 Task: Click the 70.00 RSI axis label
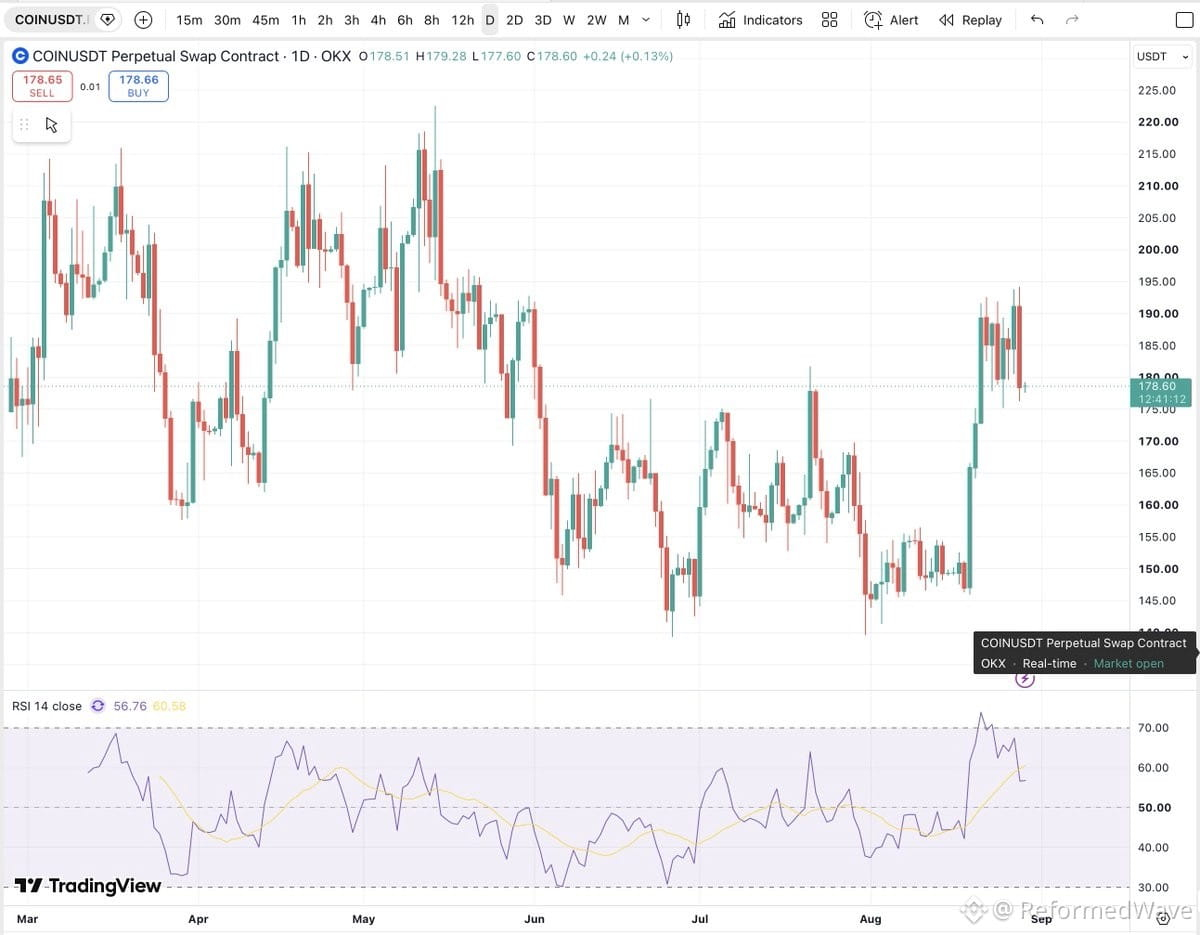[1153, 728]
